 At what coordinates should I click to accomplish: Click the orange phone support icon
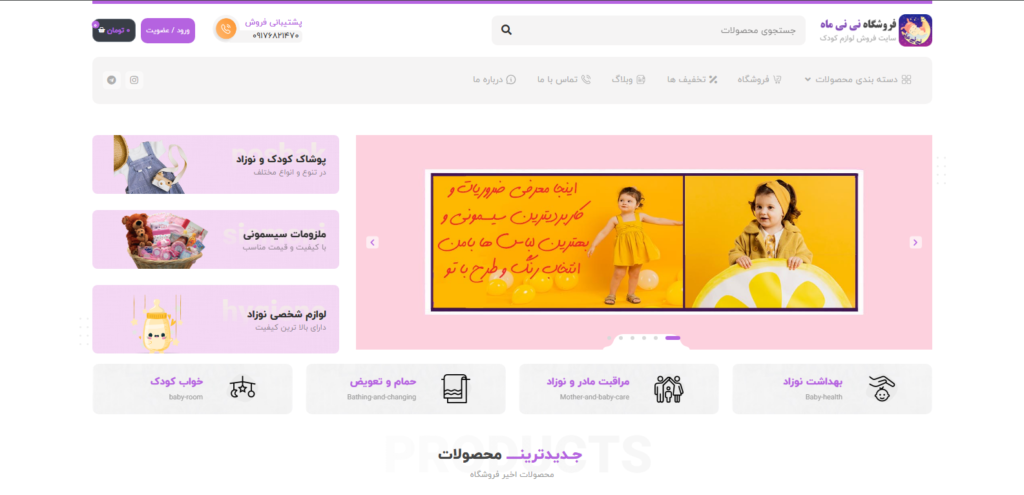pos(226,30)
